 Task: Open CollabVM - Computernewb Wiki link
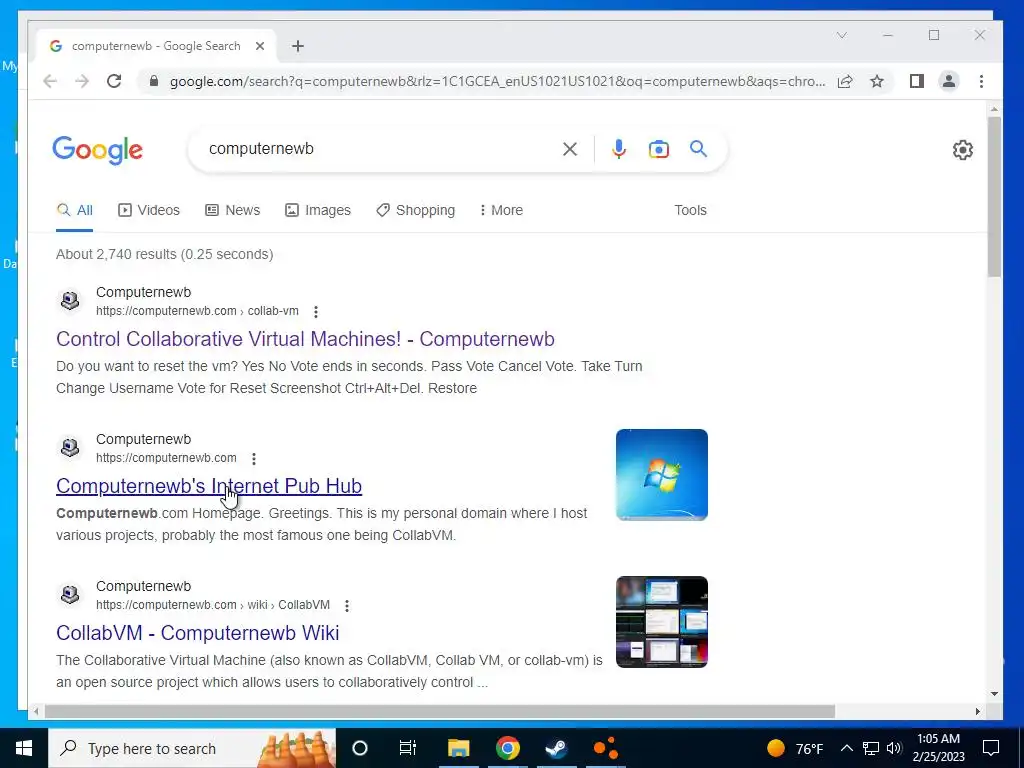coord(197,633)
